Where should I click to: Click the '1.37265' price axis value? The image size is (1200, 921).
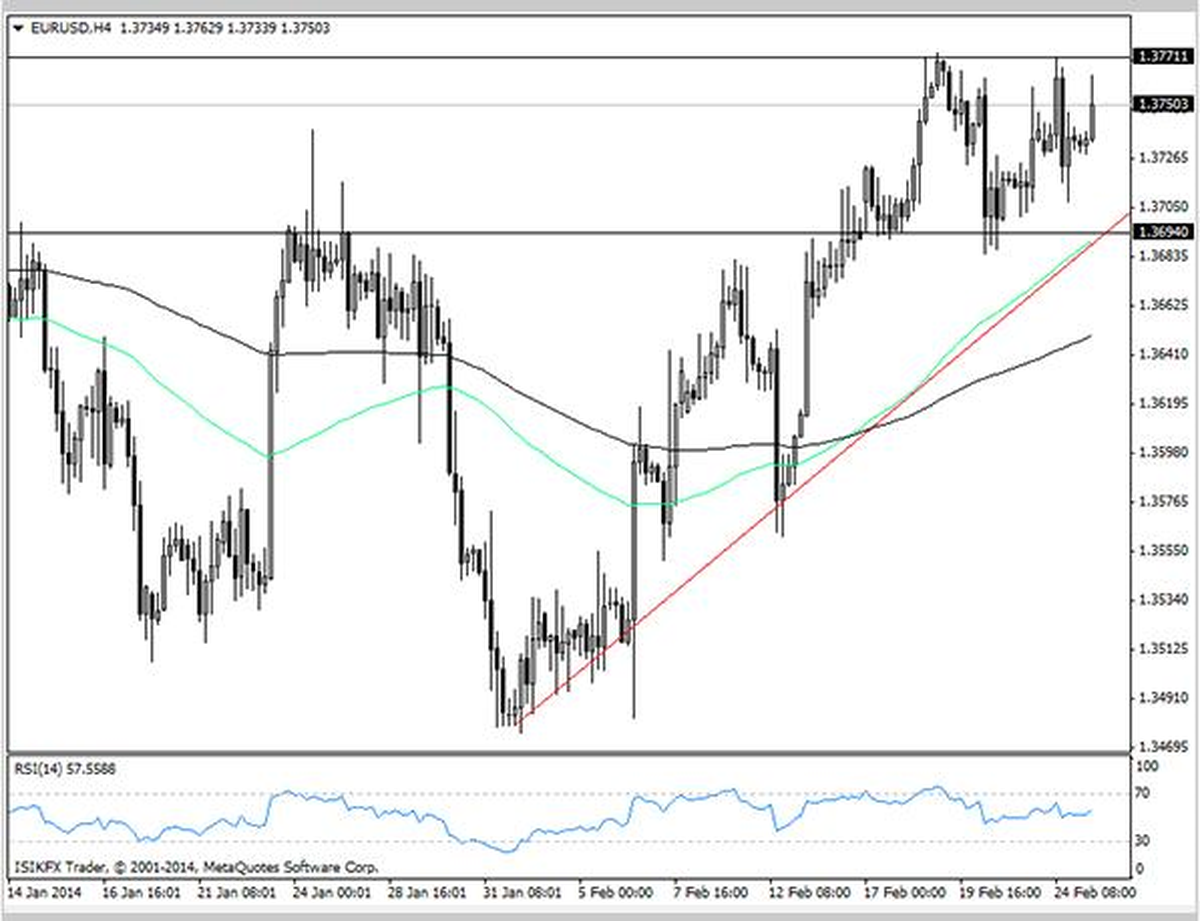point(1164,157)
